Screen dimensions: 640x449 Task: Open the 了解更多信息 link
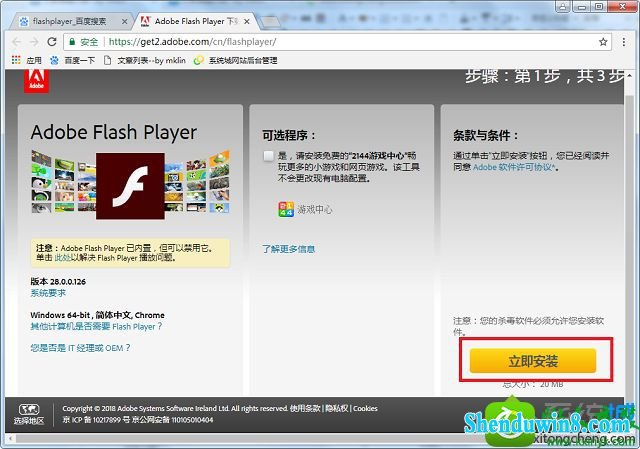click(289, 249)
